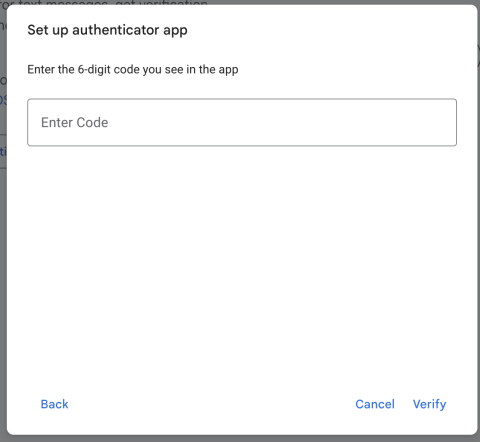
Task: Select the "Set up authenticator app" heading
Action: pyautogui.click(x=107, y=30)
